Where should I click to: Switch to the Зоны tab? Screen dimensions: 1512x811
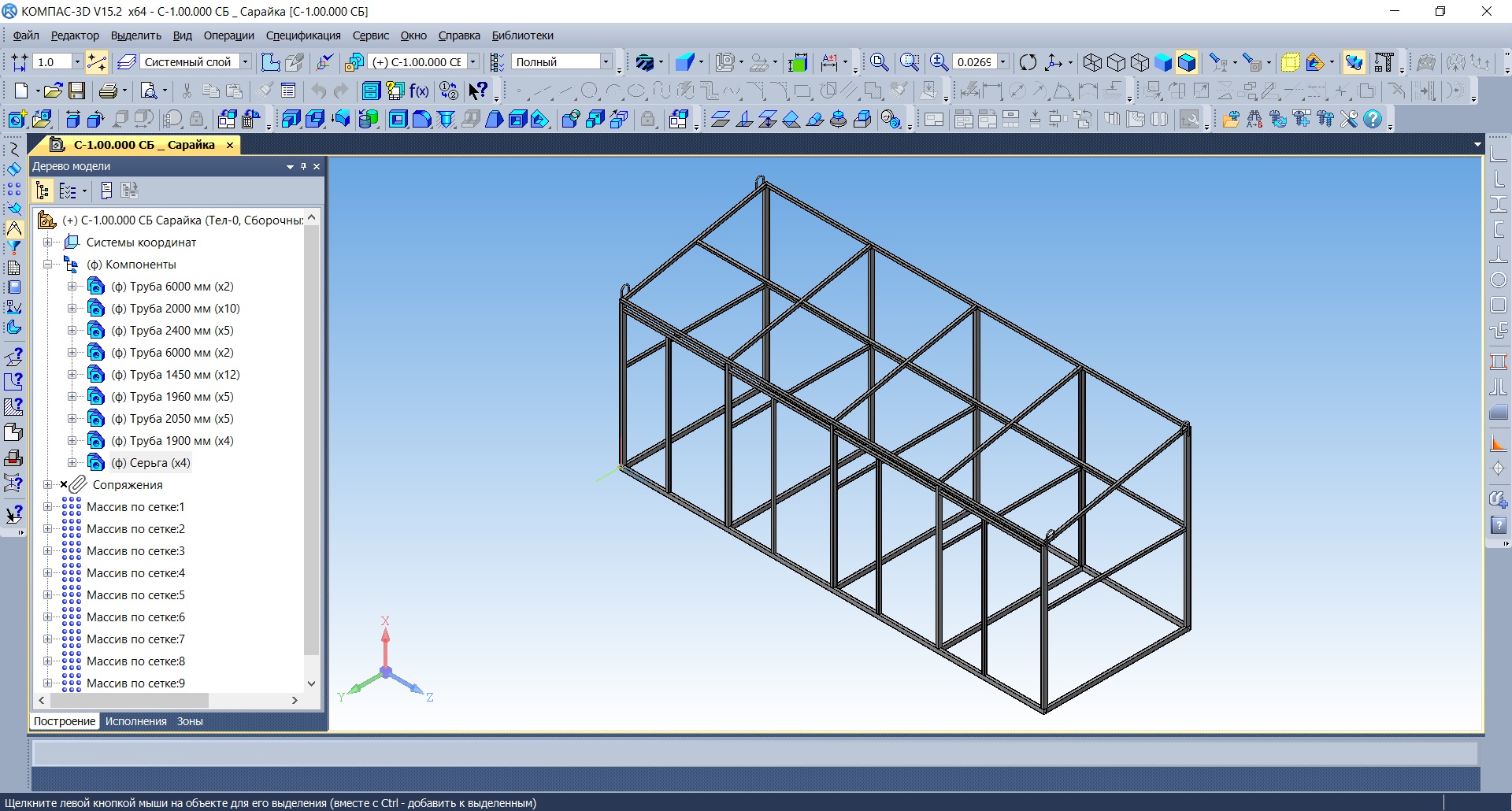190,721
